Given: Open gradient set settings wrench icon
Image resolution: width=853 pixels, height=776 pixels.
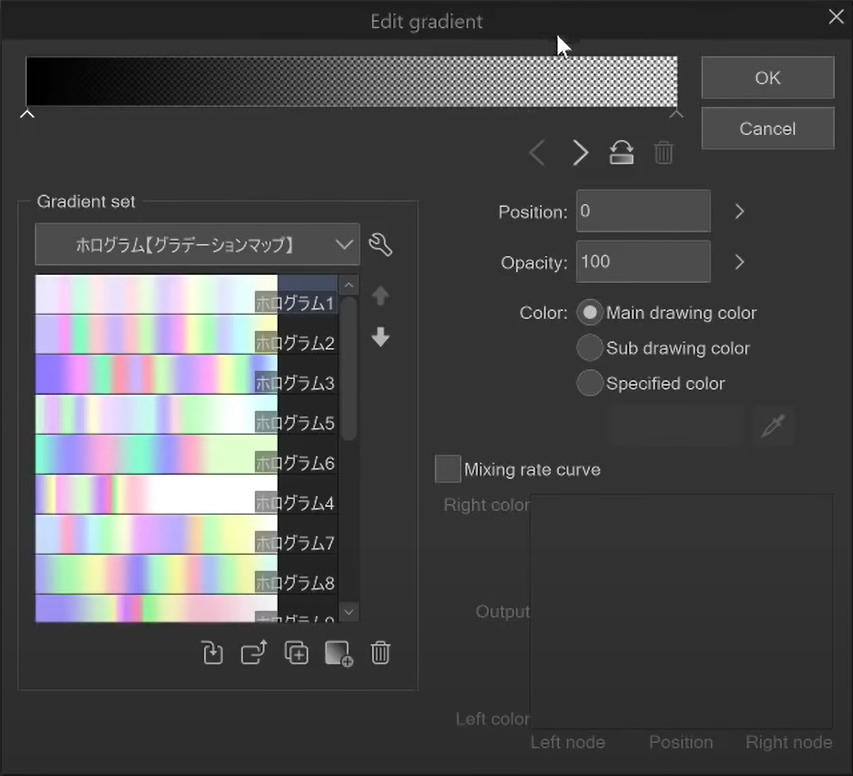Looking at the screenshot, I should click(380, 244).
